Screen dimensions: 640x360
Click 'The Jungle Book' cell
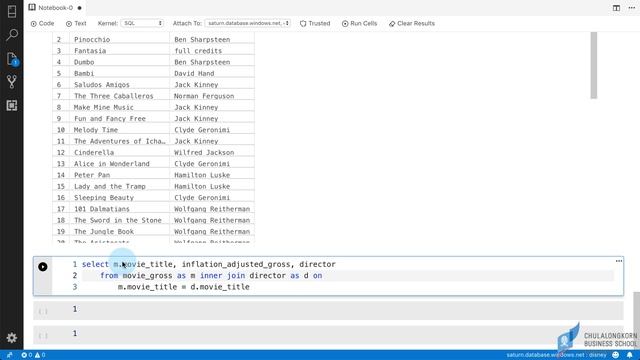[104, 231]
